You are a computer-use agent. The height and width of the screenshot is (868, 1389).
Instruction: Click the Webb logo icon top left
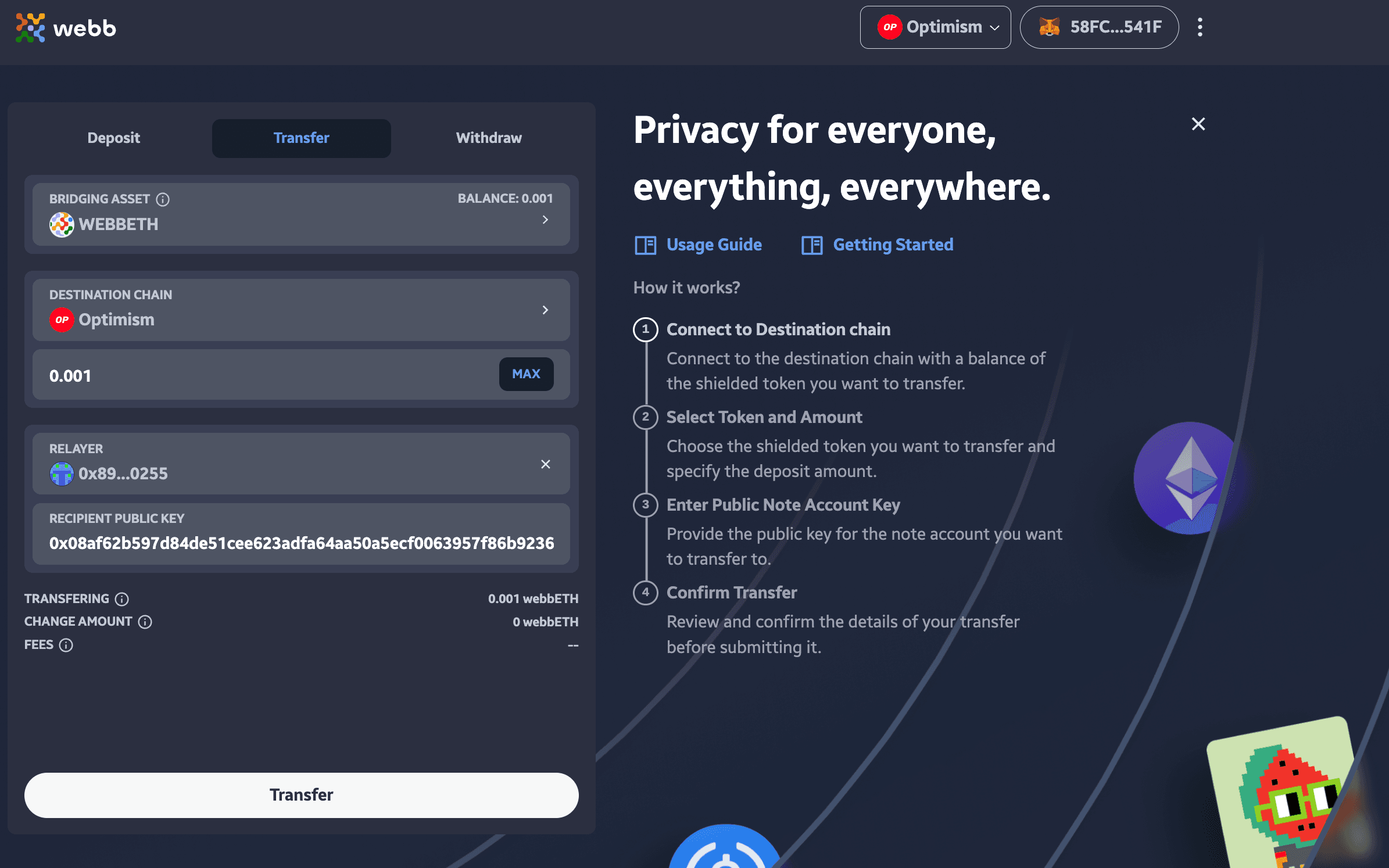click(29, 27)
